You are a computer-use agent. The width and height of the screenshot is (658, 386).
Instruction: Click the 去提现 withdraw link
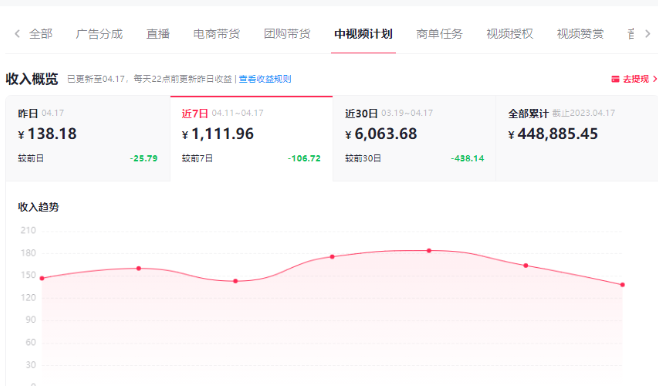(636, 79)
